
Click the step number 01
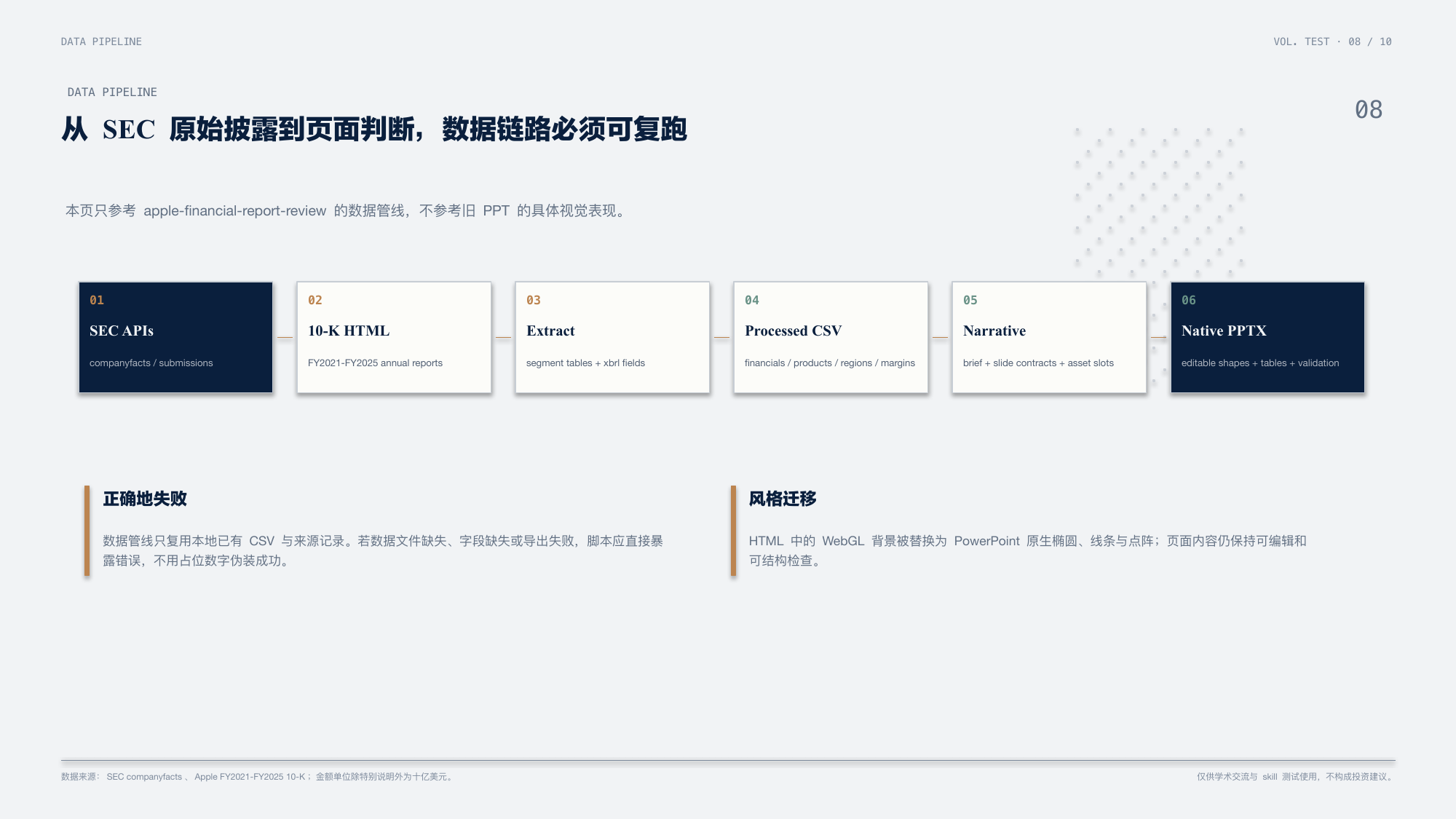pos(97,300)
